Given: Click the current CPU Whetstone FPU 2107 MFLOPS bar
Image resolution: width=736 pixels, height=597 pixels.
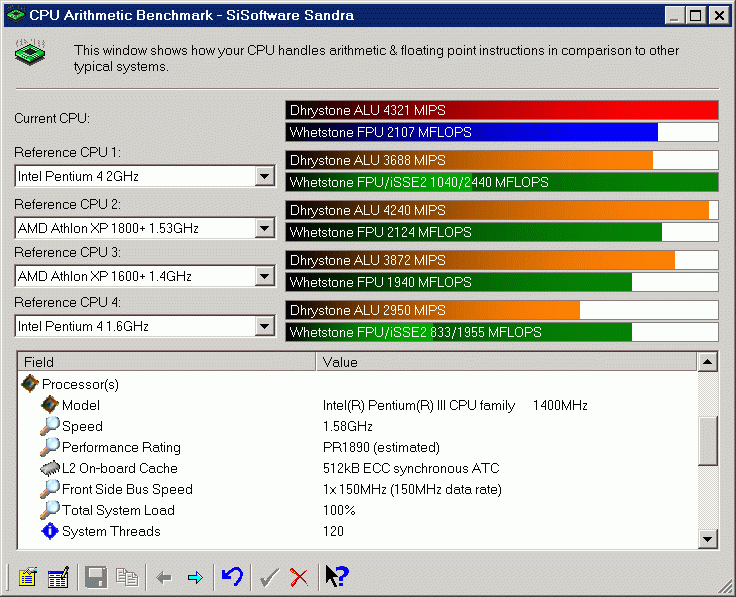Looking at the screenshot, I should (502, 132).
